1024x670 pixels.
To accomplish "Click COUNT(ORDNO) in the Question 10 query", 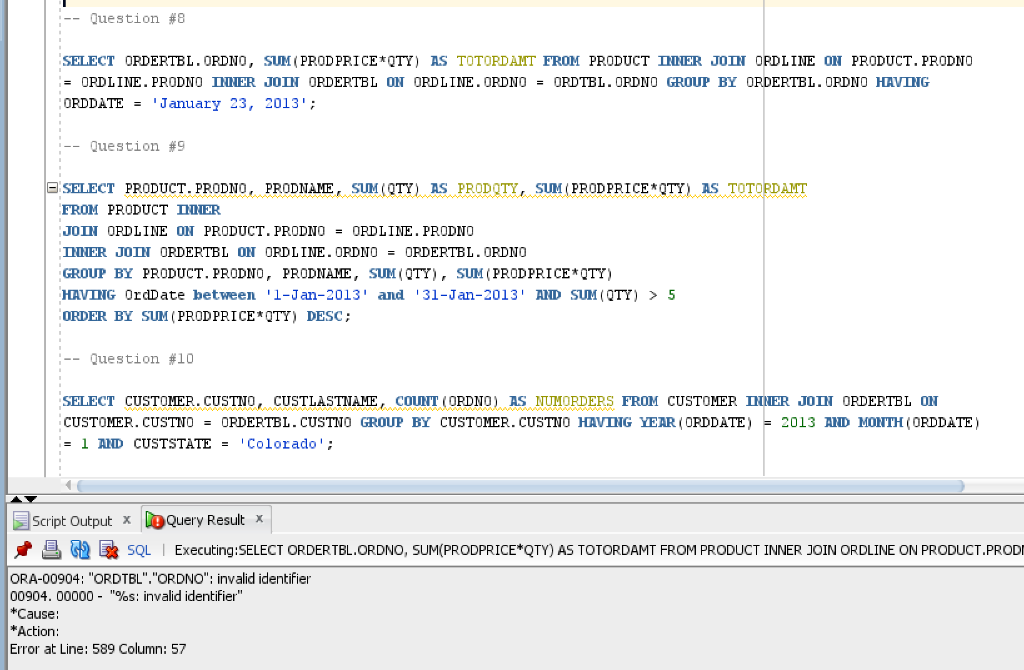I will click(x=447, y=401).
